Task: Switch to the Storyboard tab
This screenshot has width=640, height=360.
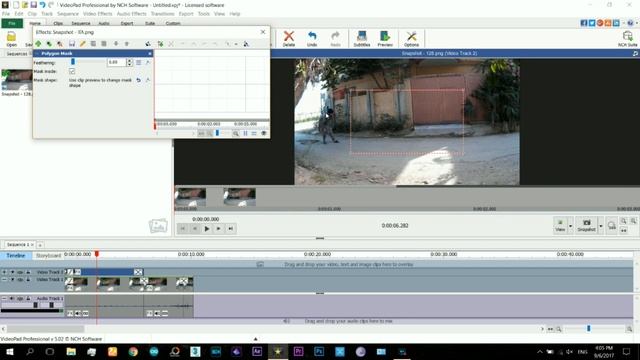Action: pos(48,256)
